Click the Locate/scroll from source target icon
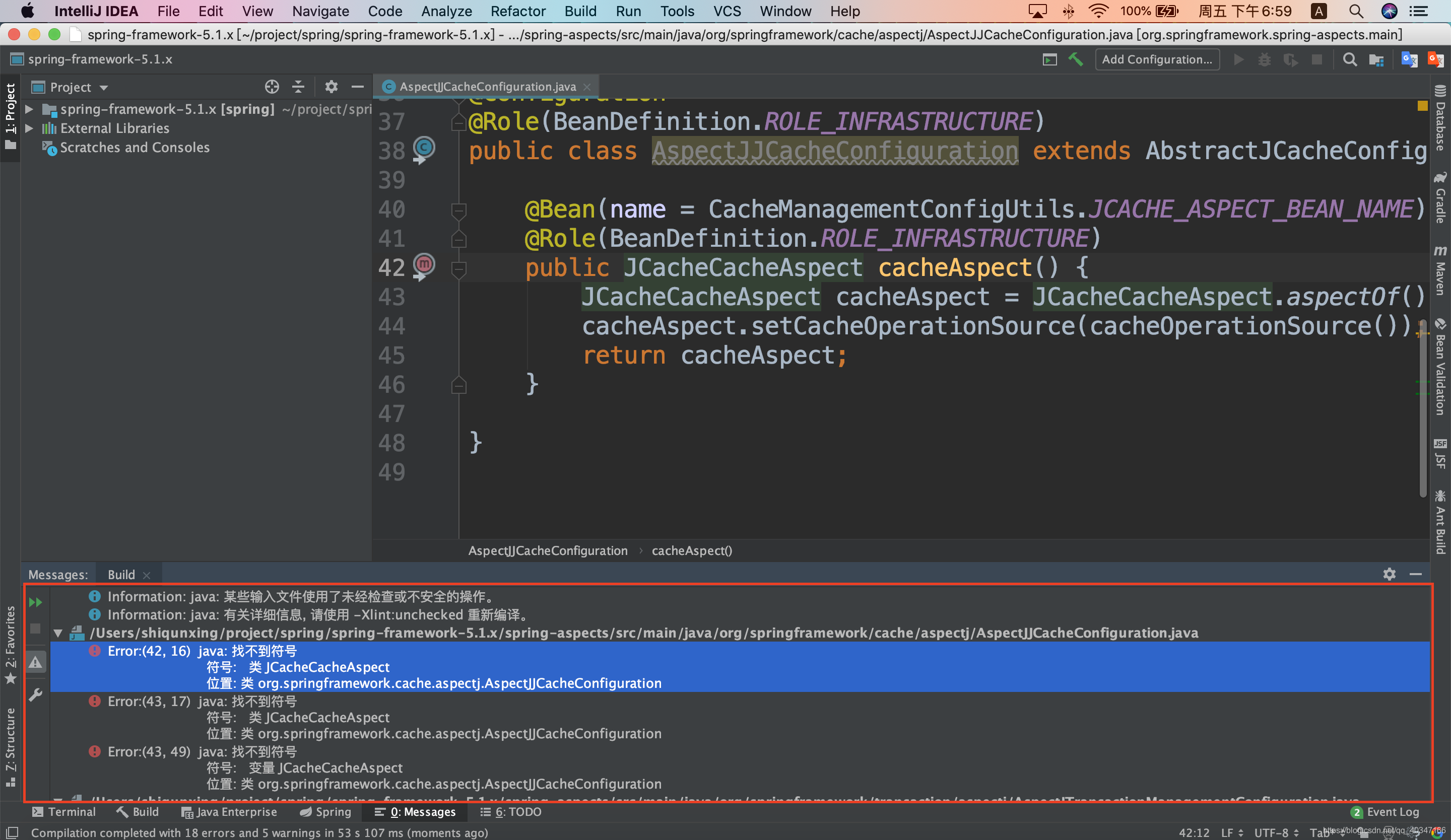 (272, 87)
